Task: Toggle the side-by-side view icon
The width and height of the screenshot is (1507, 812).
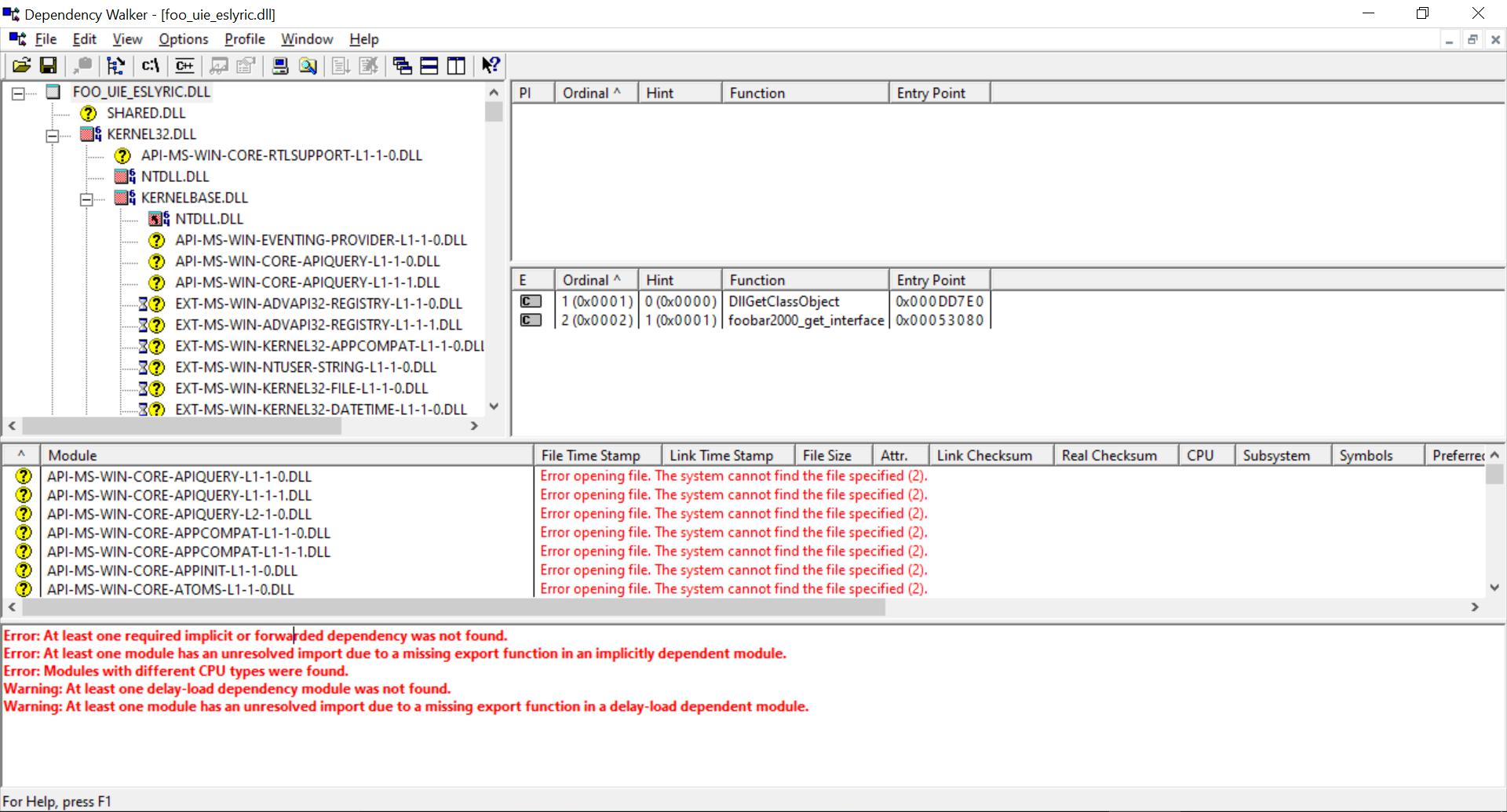Action: [456, 66]
